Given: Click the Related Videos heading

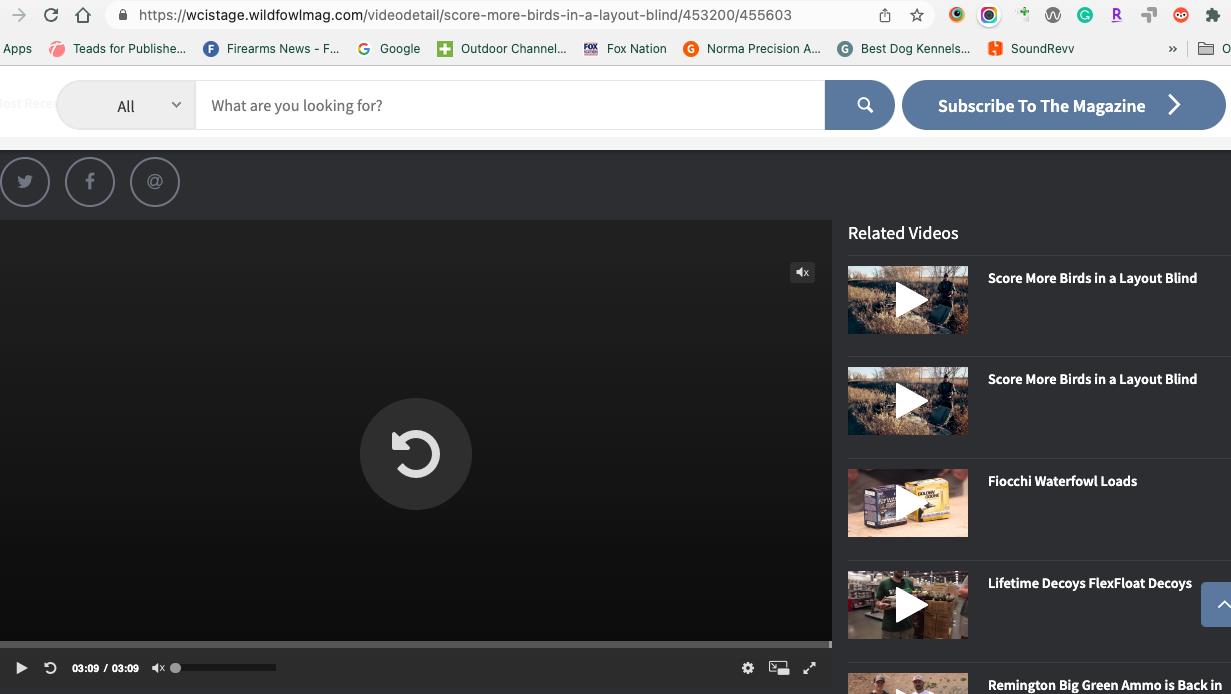Looking at the screenshot, I should click(903, 233).
